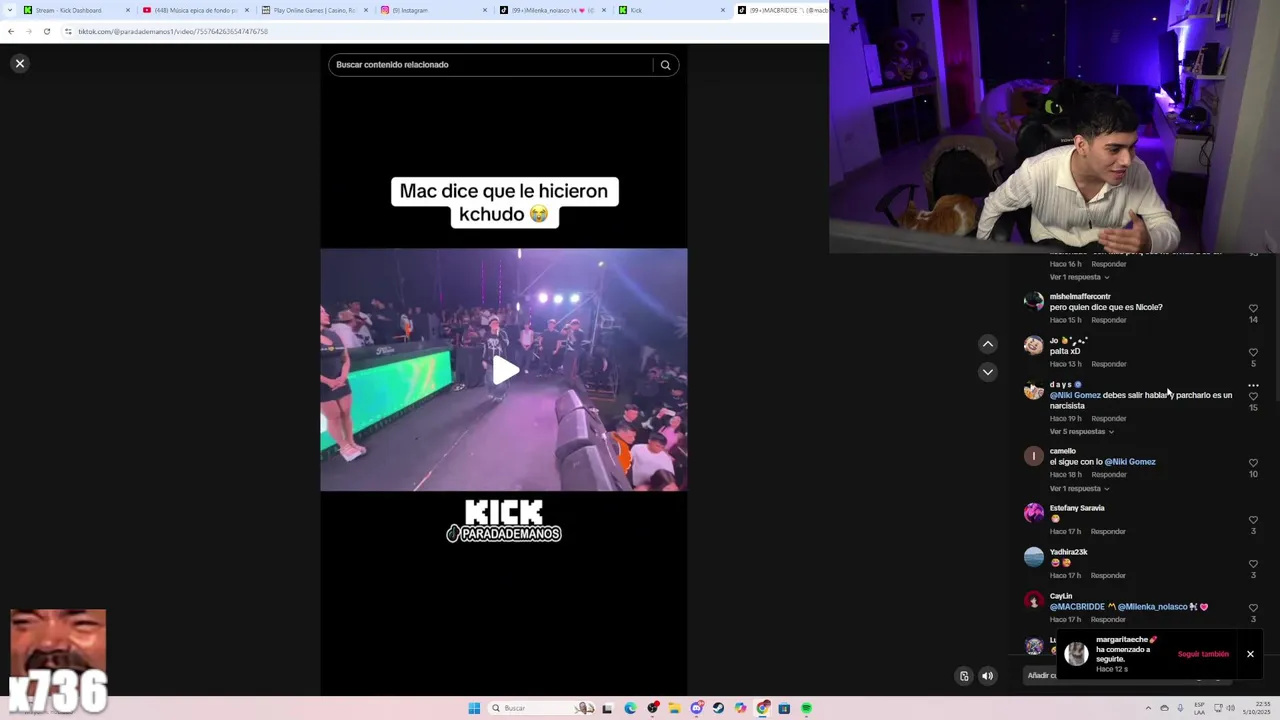
Task: Open Steam from the taskbar
Action: (x=718, y=708)
